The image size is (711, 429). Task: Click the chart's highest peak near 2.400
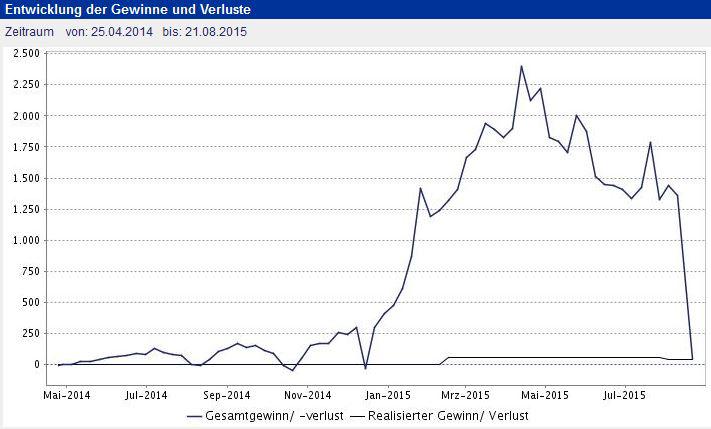click(x=521, y=66)
